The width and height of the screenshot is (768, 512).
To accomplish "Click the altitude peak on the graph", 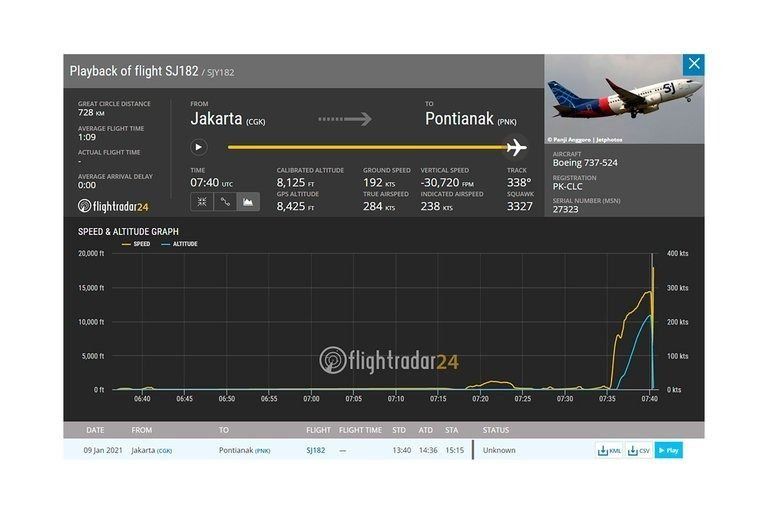I will [x=649, y=316].
